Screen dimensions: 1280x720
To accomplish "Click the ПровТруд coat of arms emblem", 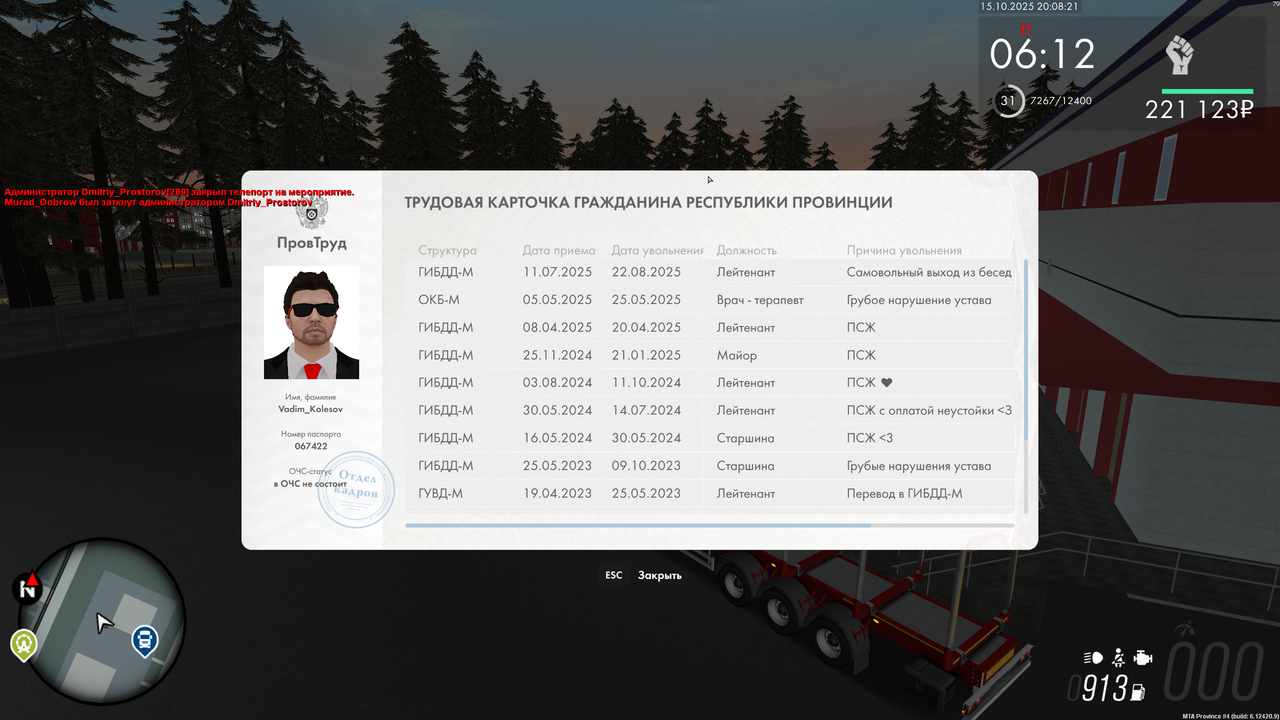I will (312, 212).
